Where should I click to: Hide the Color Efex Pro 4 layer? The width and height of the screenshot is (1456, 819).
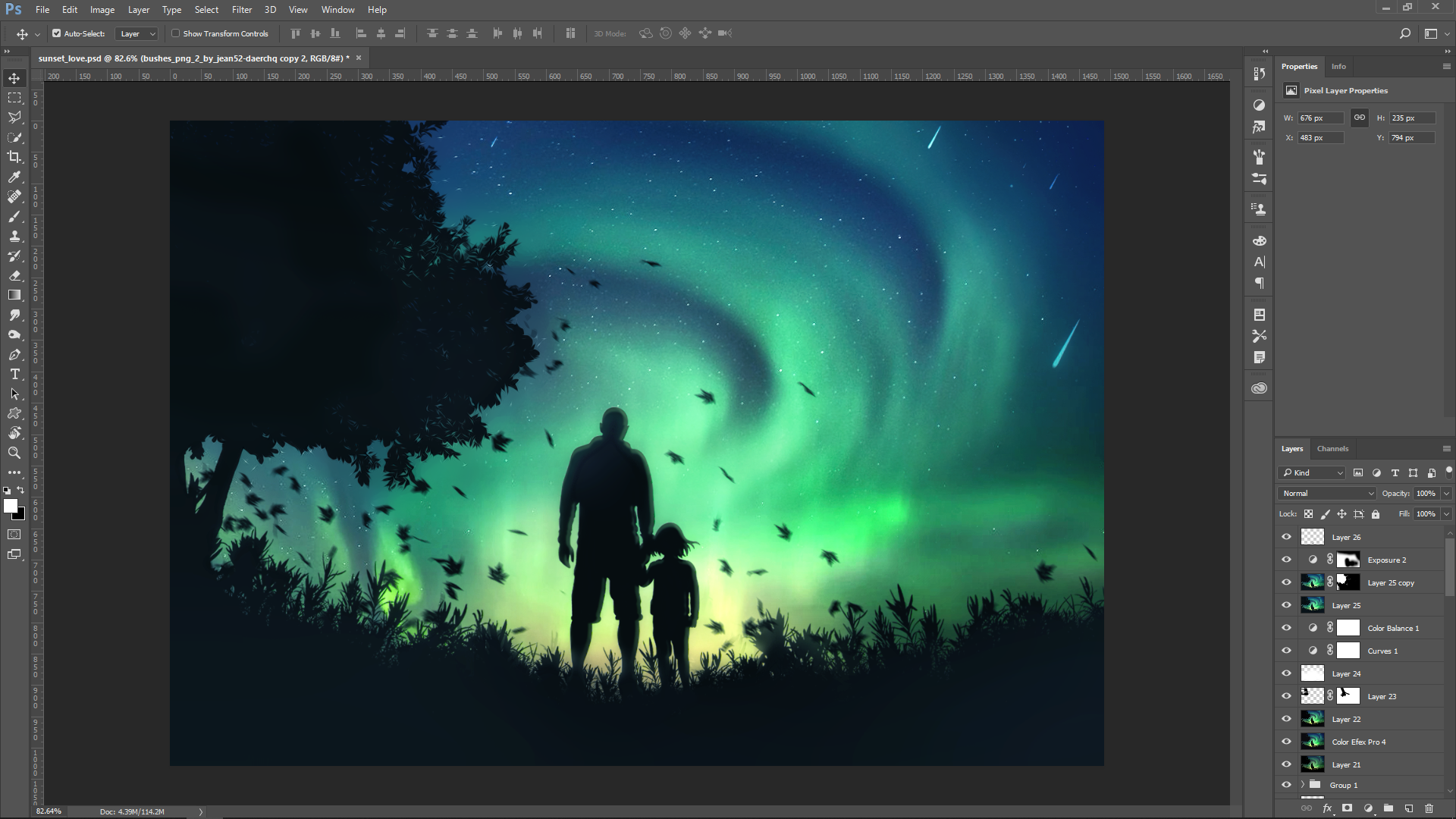(x=1286, y=742)
